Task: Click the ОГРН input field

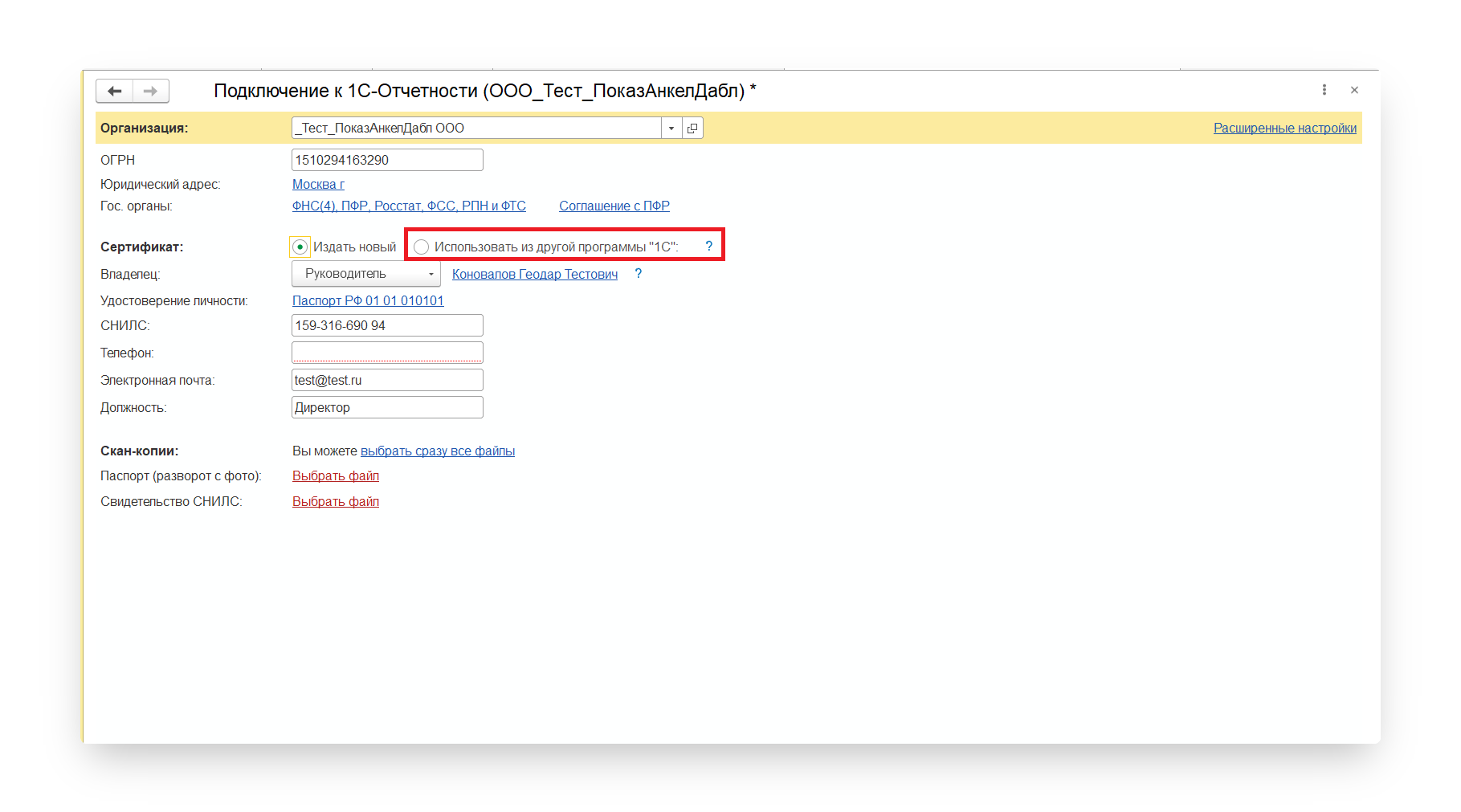Action: pyautogui.click(x=387, y=160)
